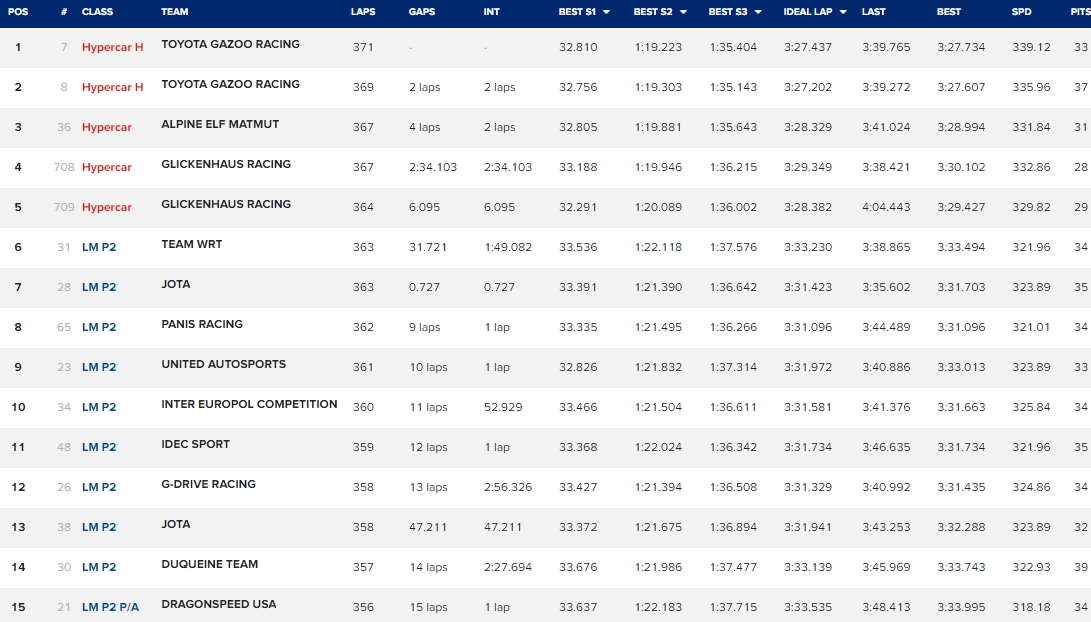This screenshot has height=622, width=1091.
Task: Select LM P2 class for Team WRT
Action: coord(99,247)
